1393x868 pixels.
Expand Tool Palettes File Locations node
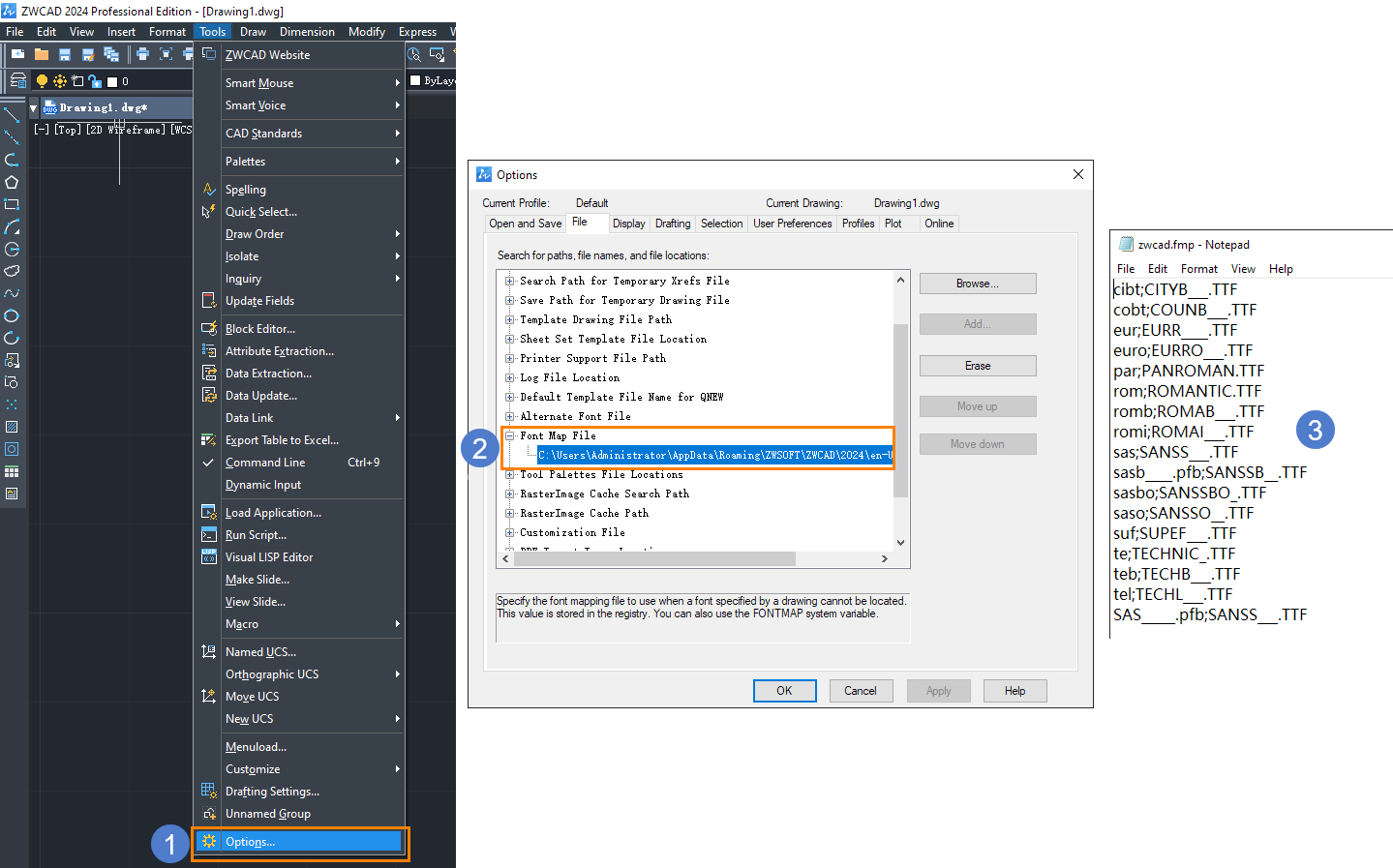[x=509, y=474]
